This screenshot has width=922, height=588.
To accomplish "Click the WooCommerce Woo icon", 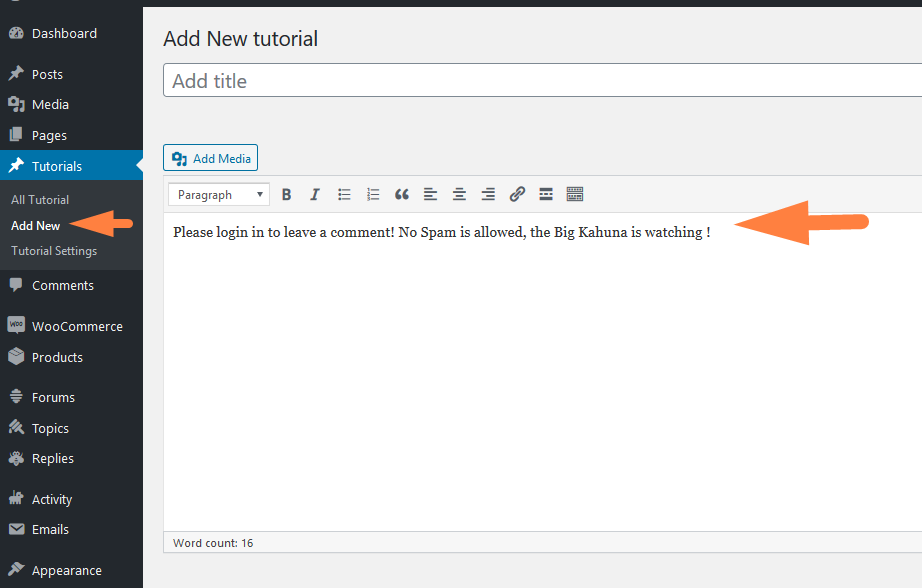I will [16, 325].
